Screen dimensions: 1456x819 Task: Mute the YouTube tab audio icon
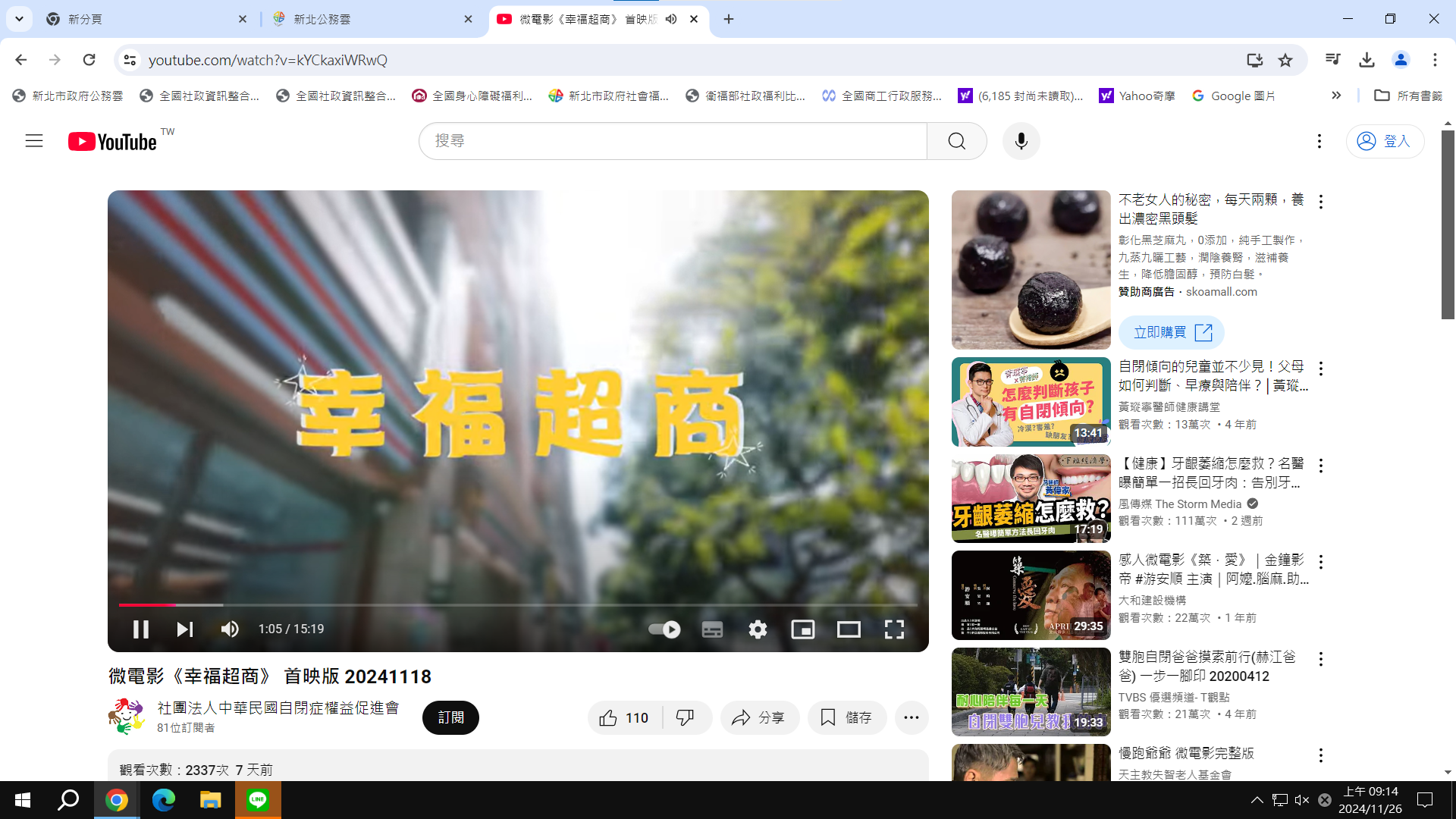671,19
